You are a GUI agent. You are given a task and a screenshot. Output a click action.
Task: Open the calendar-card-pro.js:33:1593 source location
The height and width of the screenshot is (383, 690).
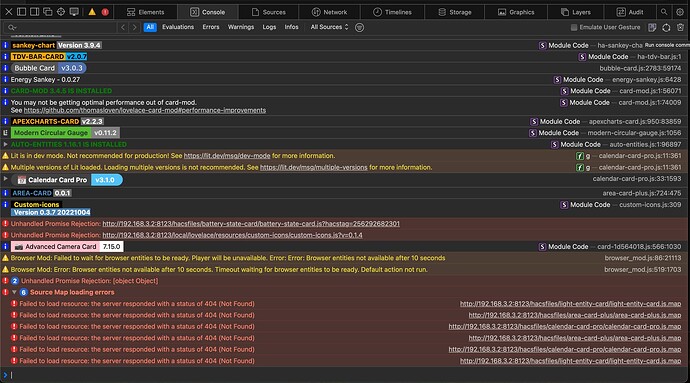tap(637, 179)
